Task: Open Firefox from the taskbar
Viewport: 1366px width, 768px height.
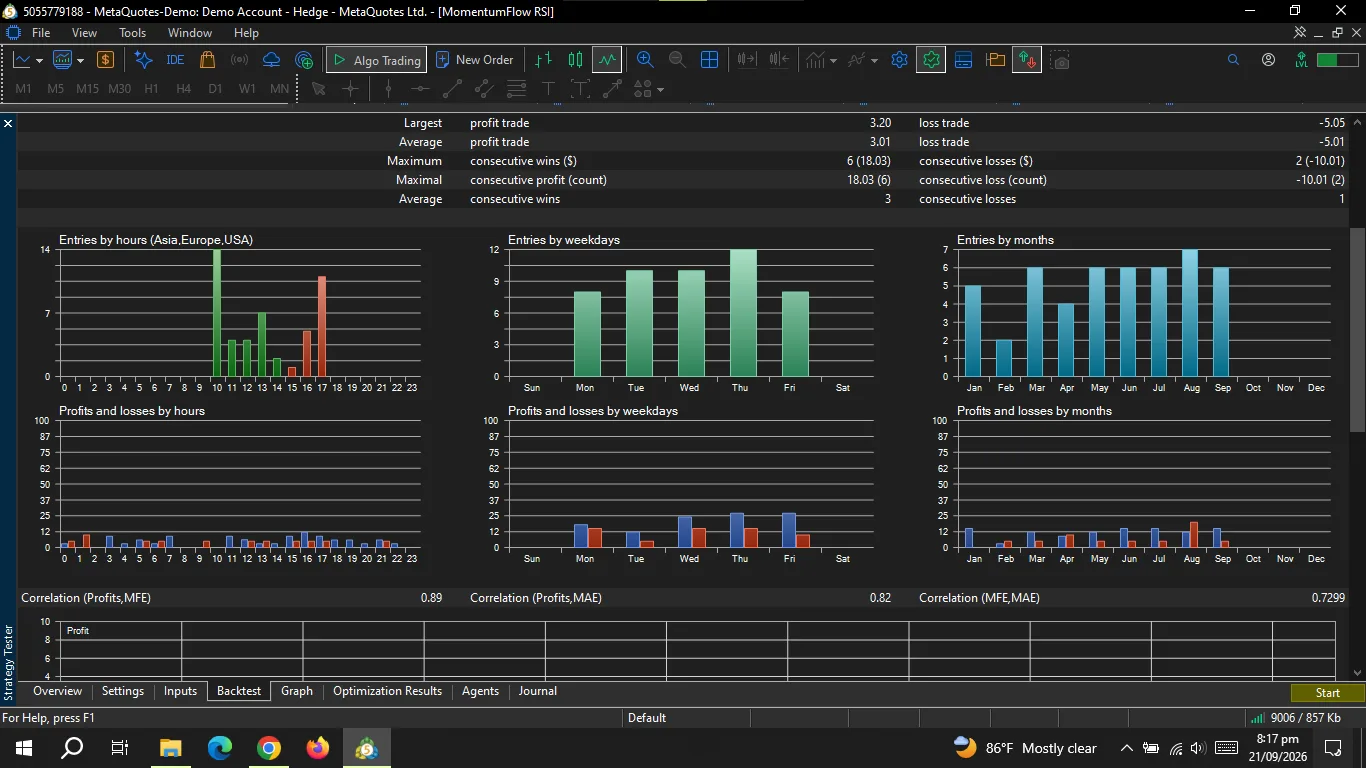Action: [318, 748]
